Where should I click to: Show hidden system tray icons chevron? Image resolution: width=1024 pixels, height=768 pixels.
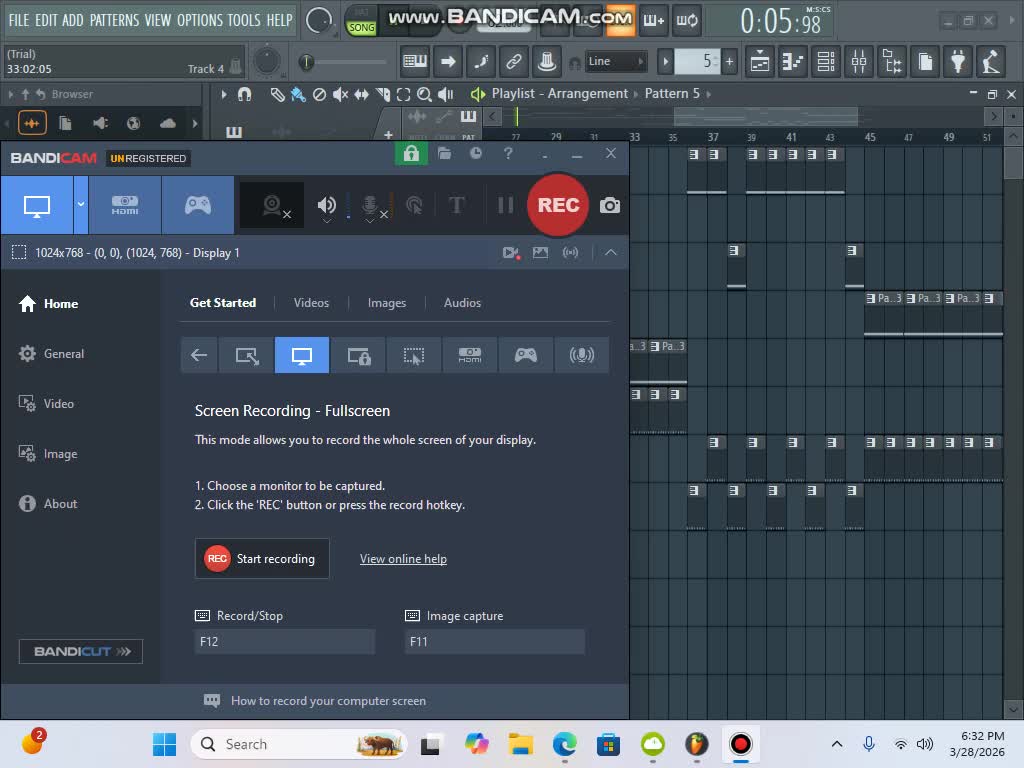point(837,744)
